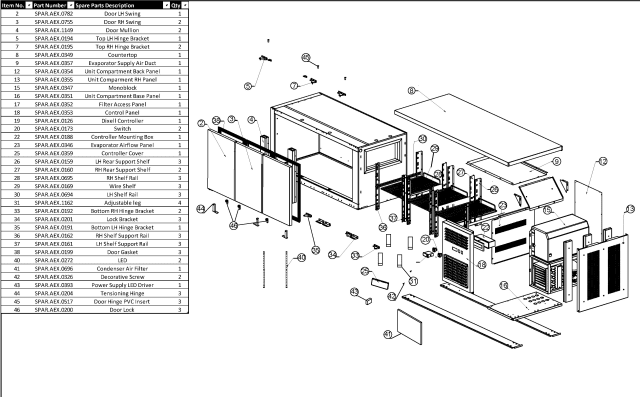This screenshot has width=640, height=397.
Task: Click the 'Lock Bracket' cell
Action: pyautogui.click(x=122, y=219)
